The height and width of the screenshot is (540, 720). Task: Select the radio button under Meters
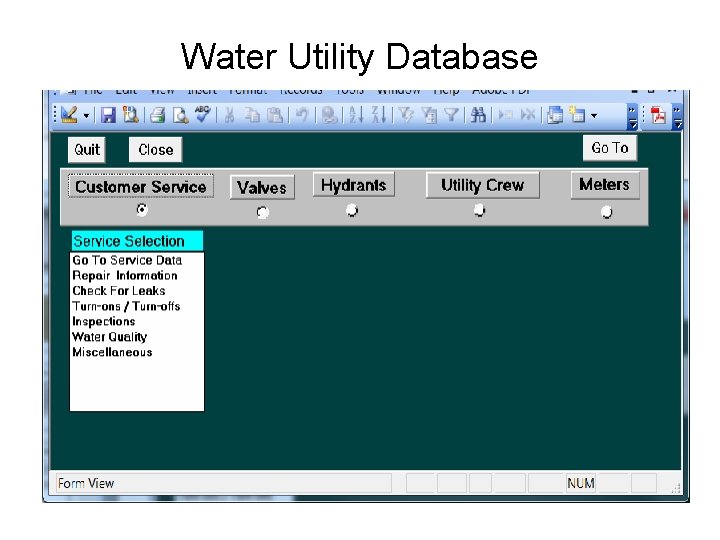point(607,212)
